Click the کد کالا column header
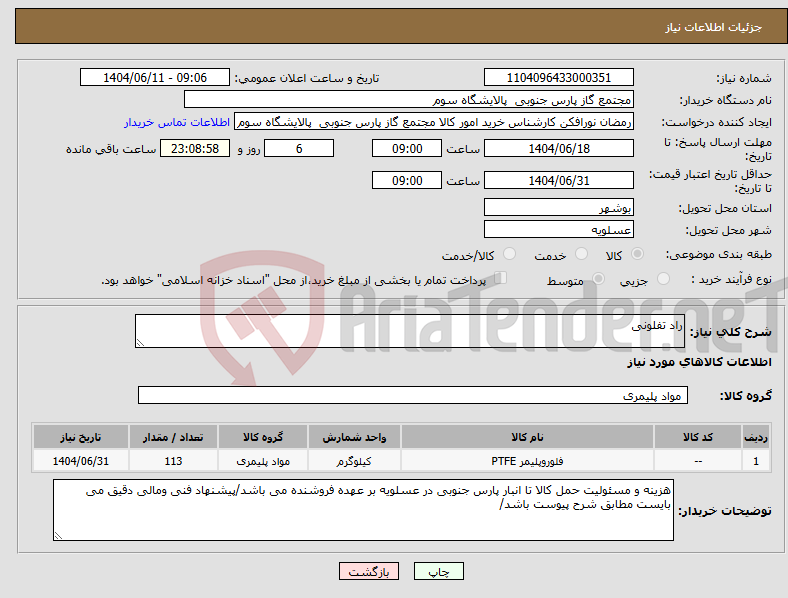788x598 pixels. (x=698, y=437)
